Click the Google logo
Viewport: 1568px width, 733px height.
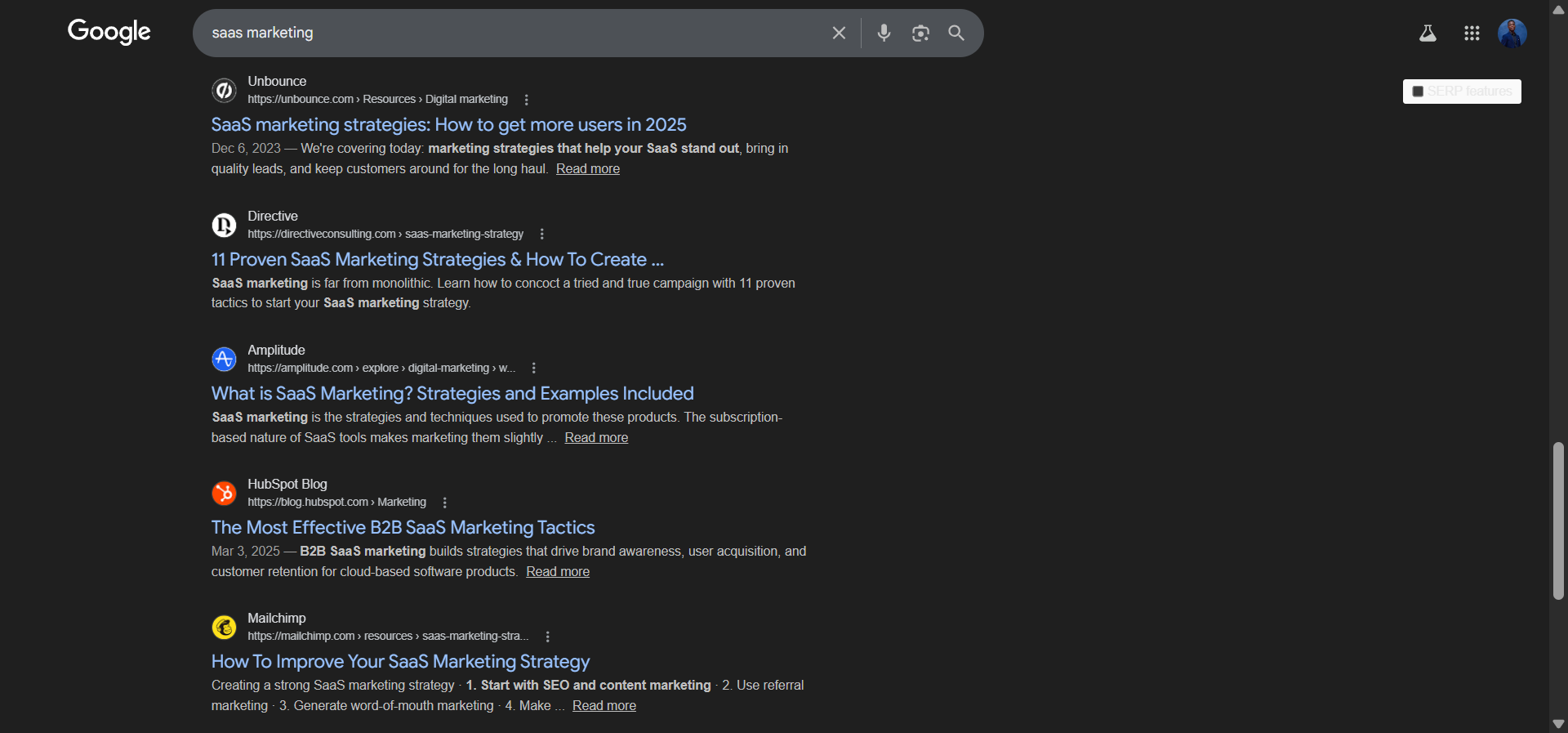point(109,32)
